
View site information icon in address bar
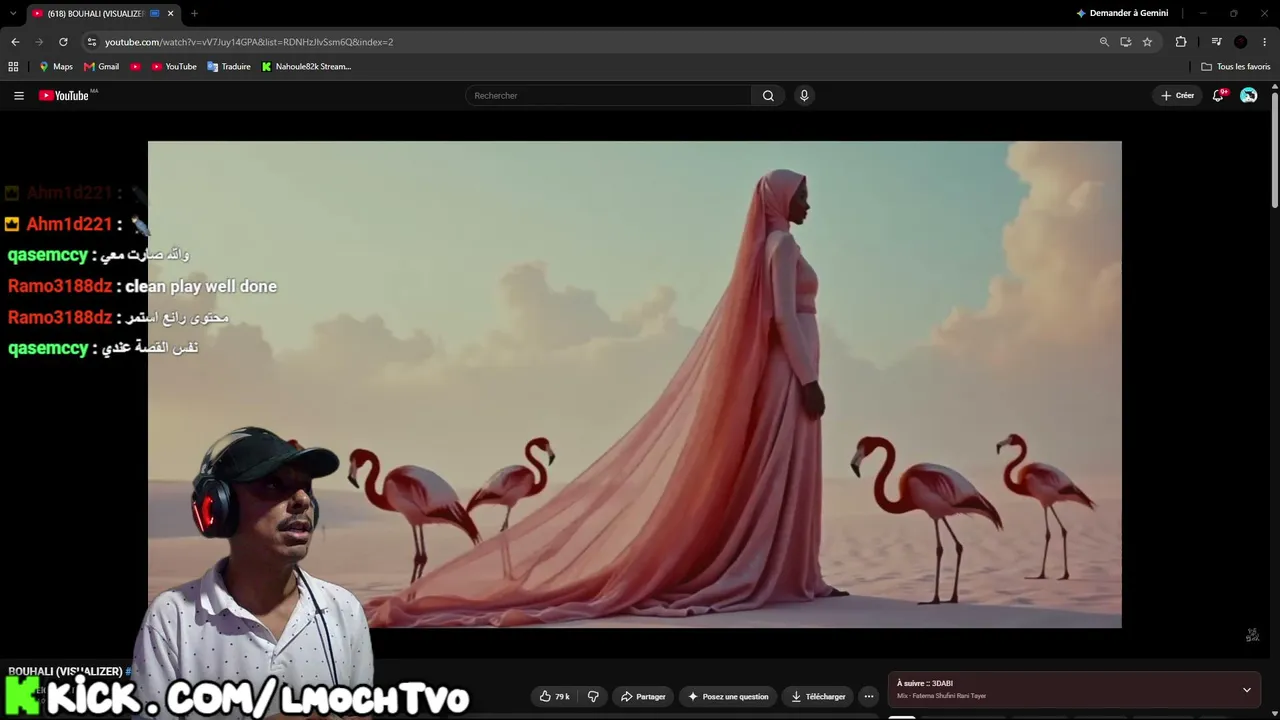pos(92,42)
